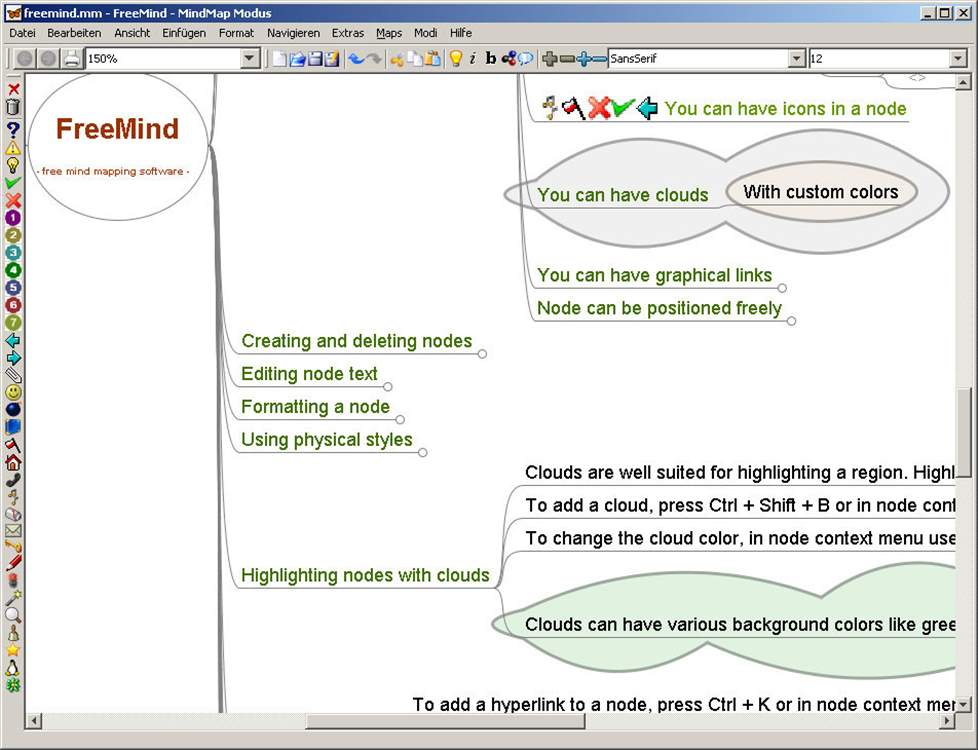This screenshot has width=978, height=750.
Task: Select 'Highlighting nodes with clouds' node
Action: click(365, 575)
